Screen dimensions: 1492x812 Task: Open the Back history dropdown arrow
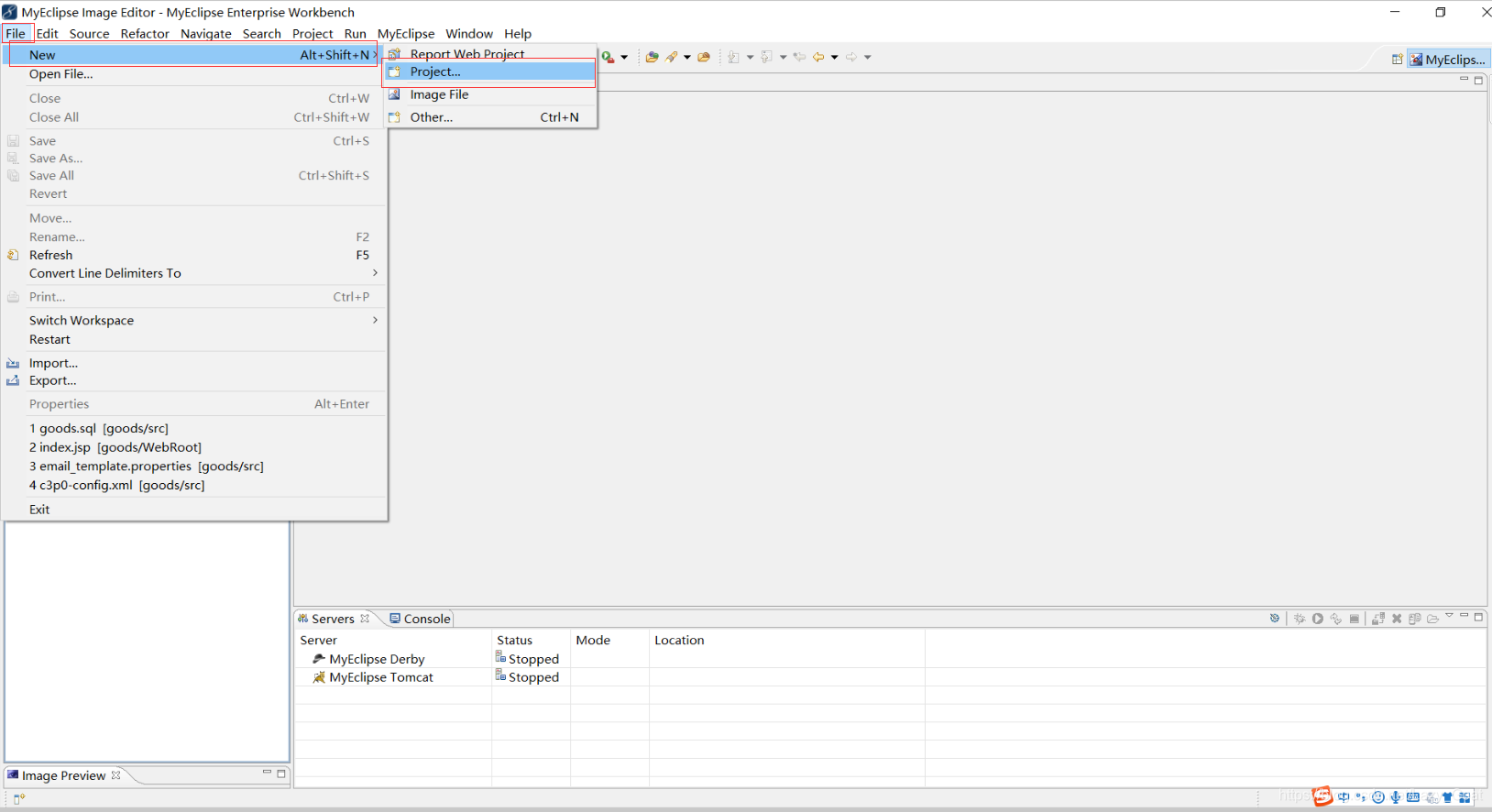(x=834, y=57)
